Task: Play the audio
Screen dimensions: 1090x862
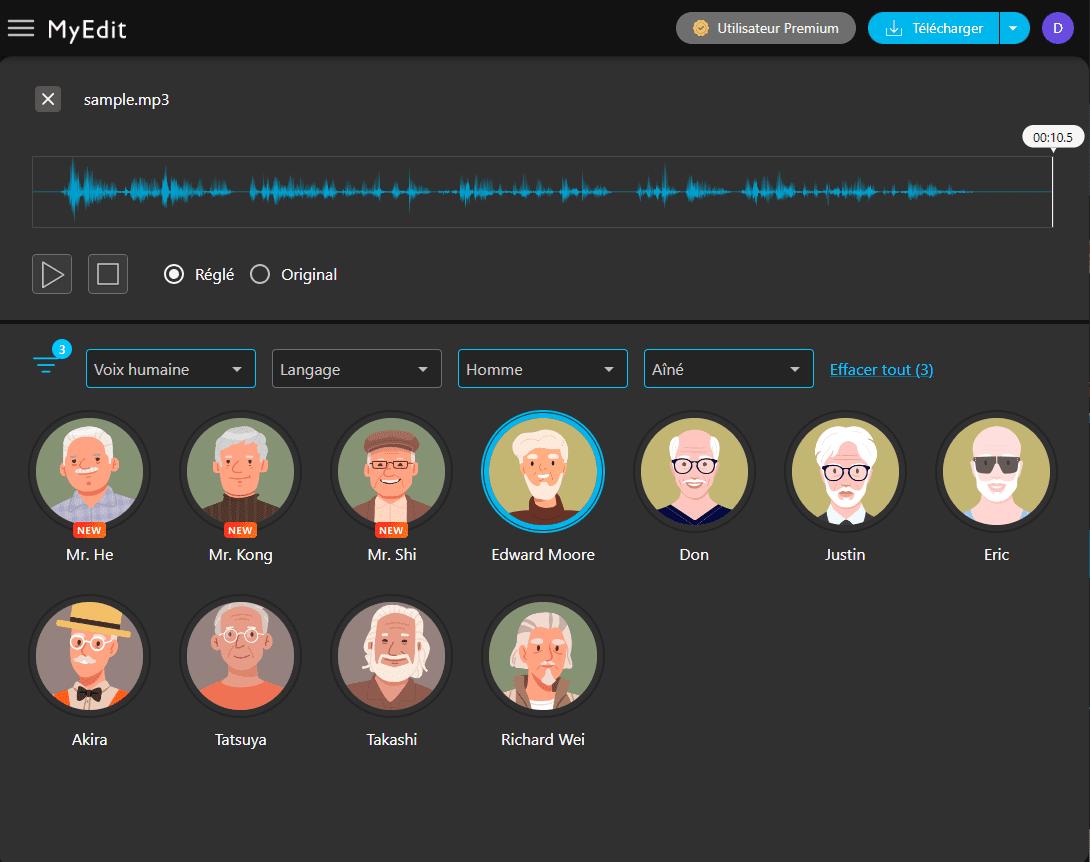Action: 52,274
